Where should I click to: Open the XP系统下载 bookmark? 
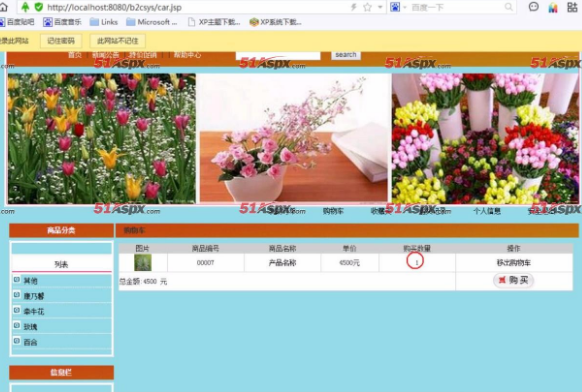click(x=275, y=22)
